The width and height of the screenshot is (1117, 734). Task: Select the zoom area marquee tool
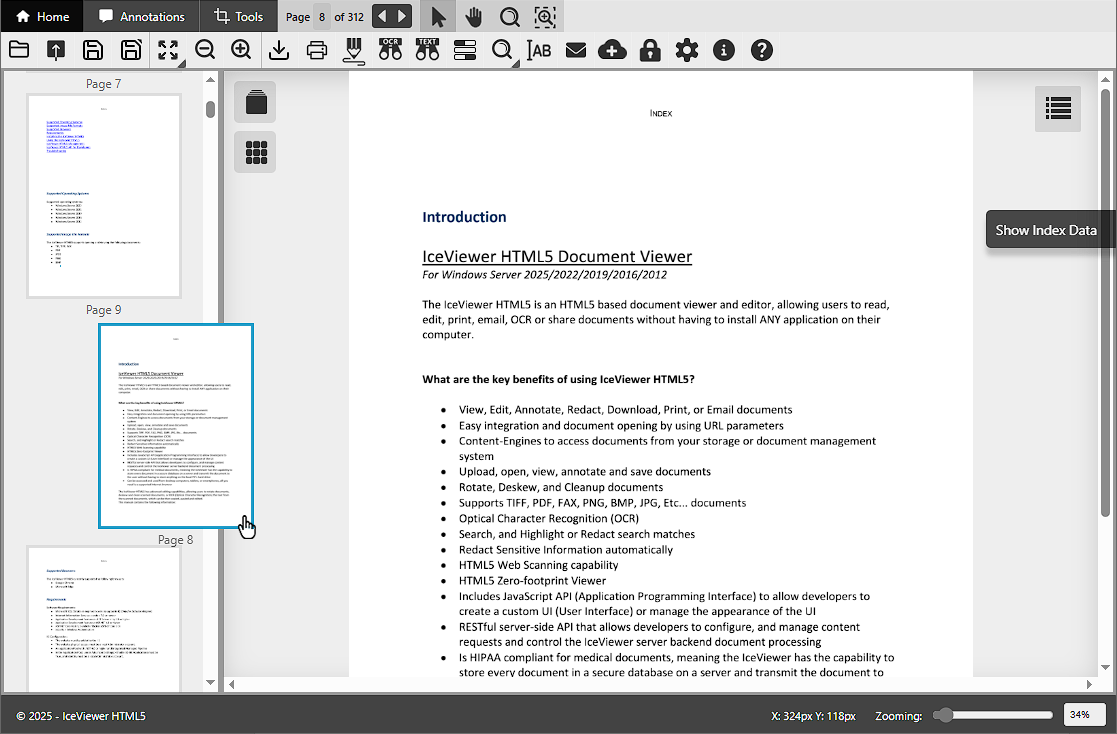[545, 16]
